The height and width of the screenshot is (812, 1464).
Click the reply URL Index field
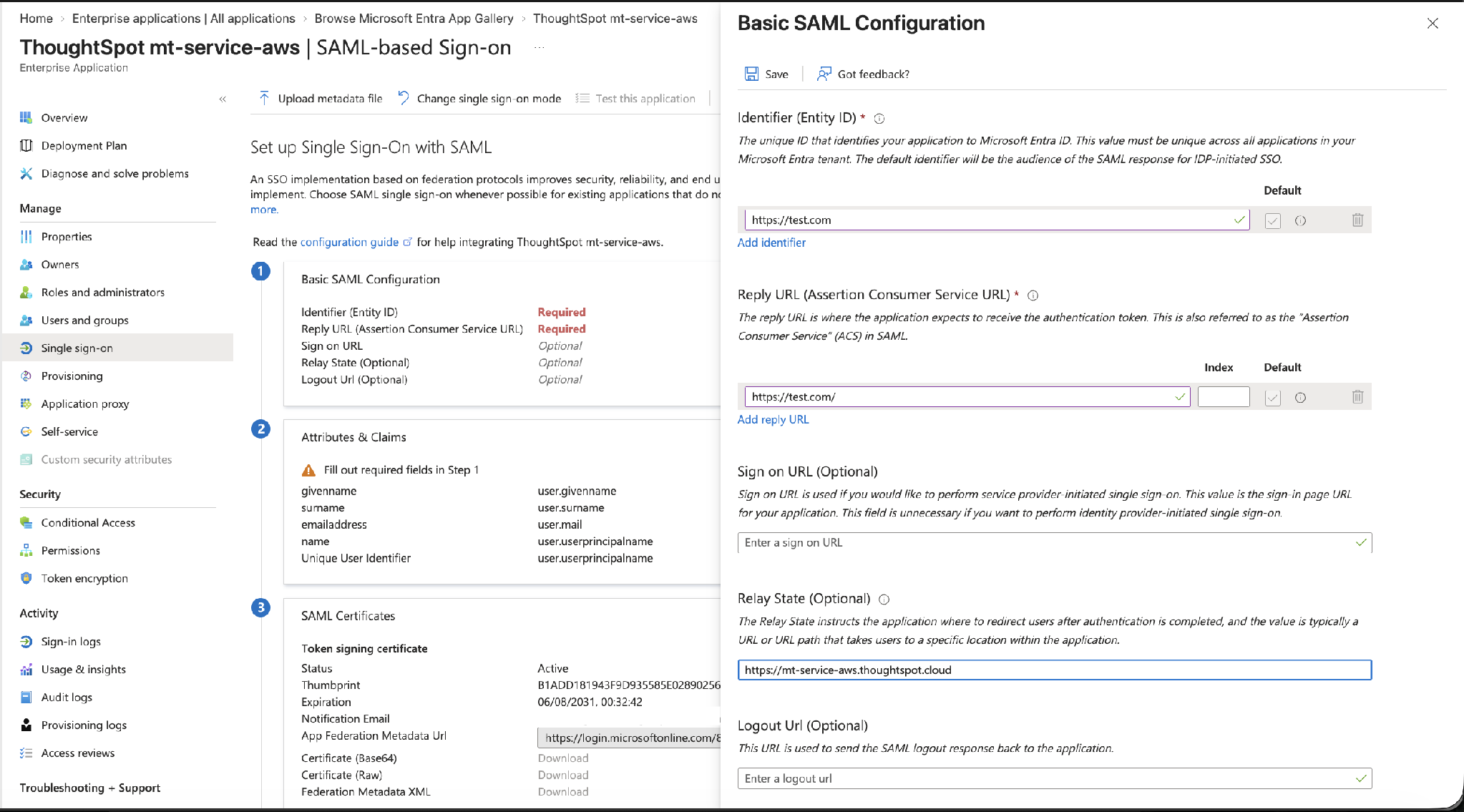pos(1224,396)
